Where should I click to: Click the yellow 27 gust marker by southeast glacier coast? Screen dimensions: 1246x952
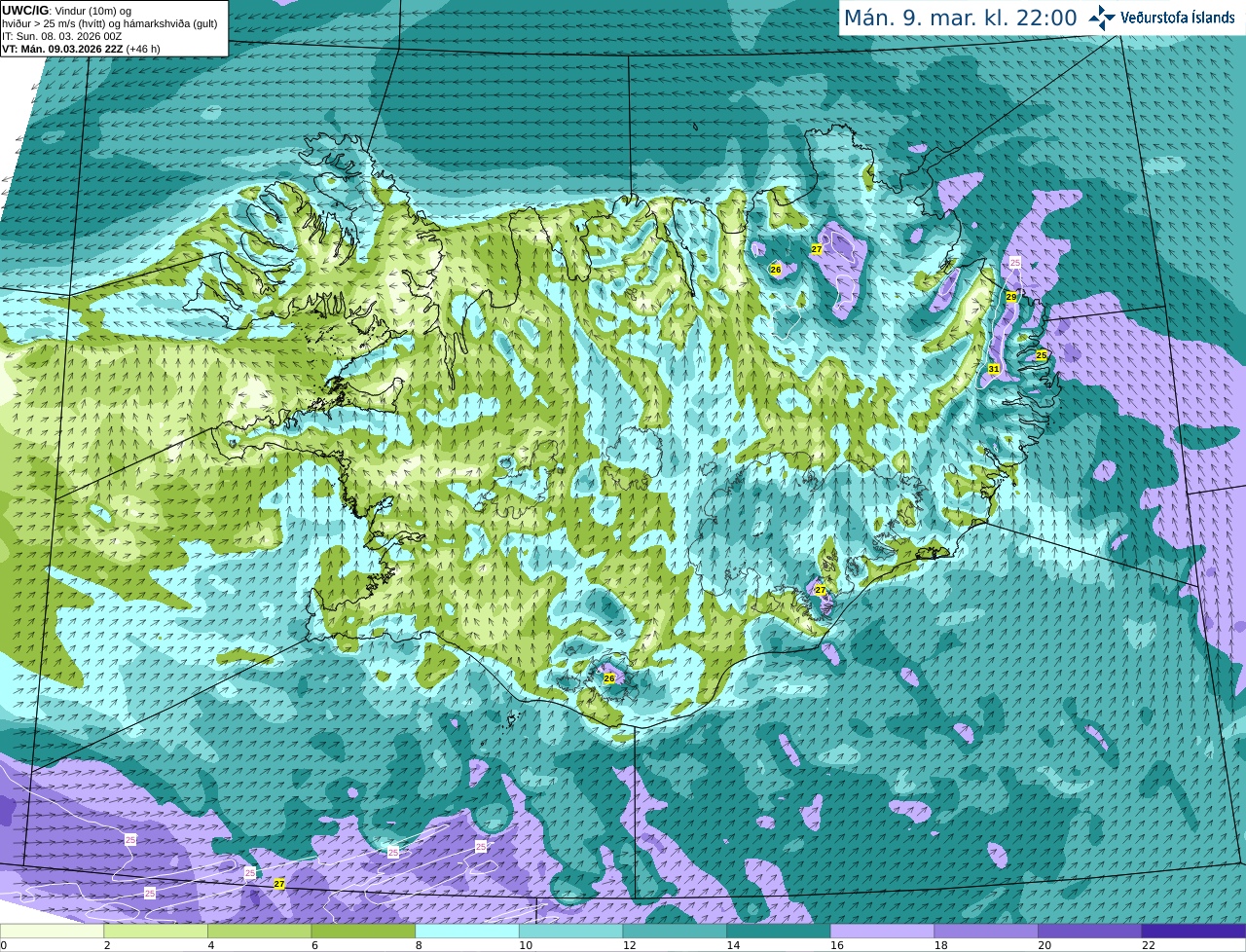821,590
